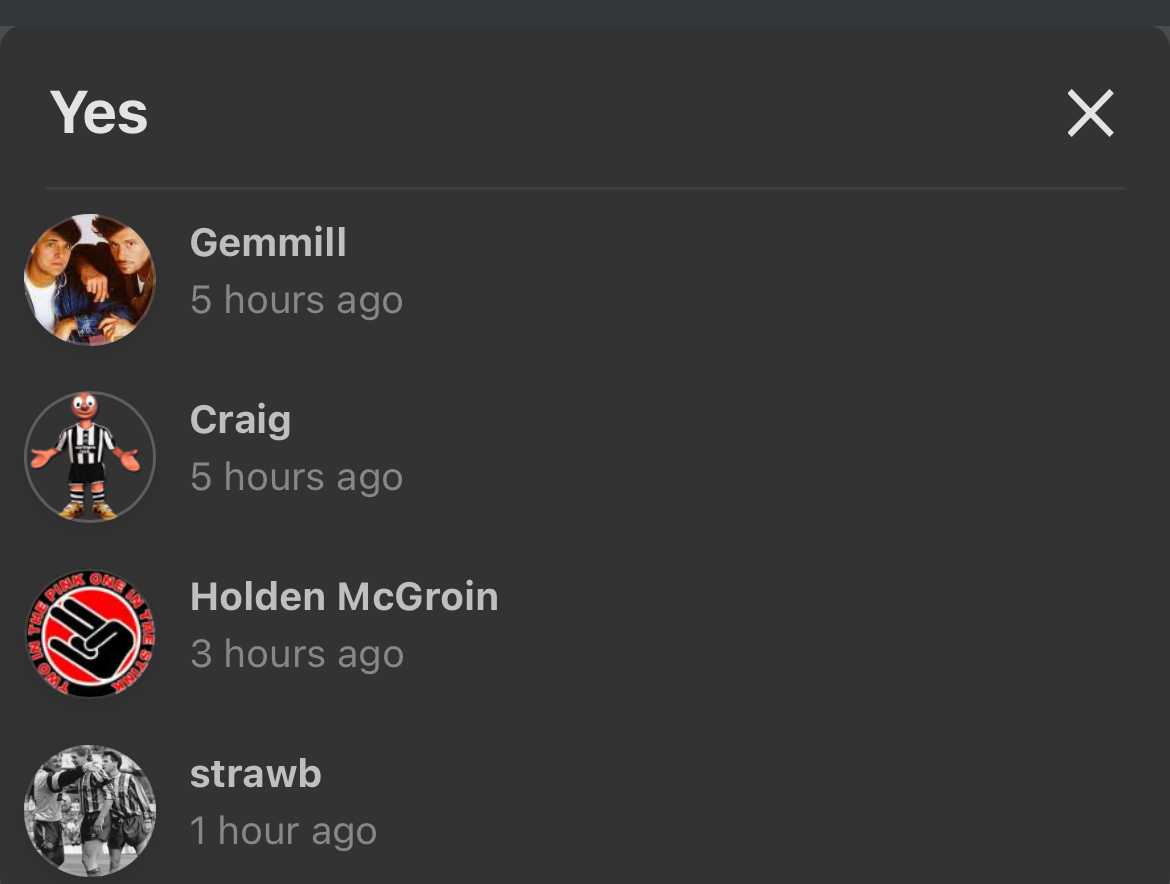Tap the separator line under the Yes header

point(585,189)
